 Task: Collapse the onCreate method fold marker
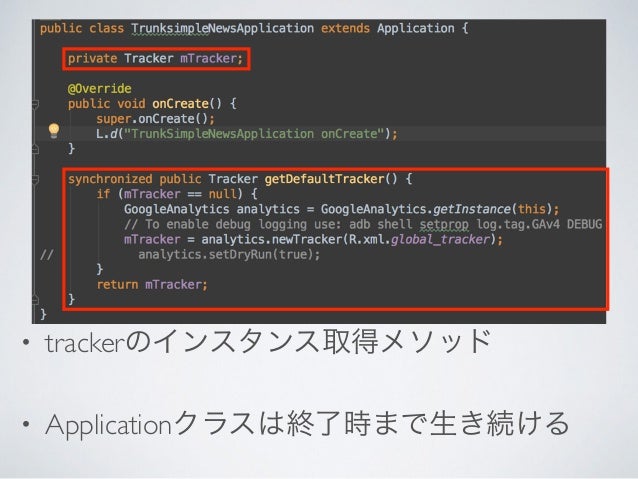coord(35,104)
